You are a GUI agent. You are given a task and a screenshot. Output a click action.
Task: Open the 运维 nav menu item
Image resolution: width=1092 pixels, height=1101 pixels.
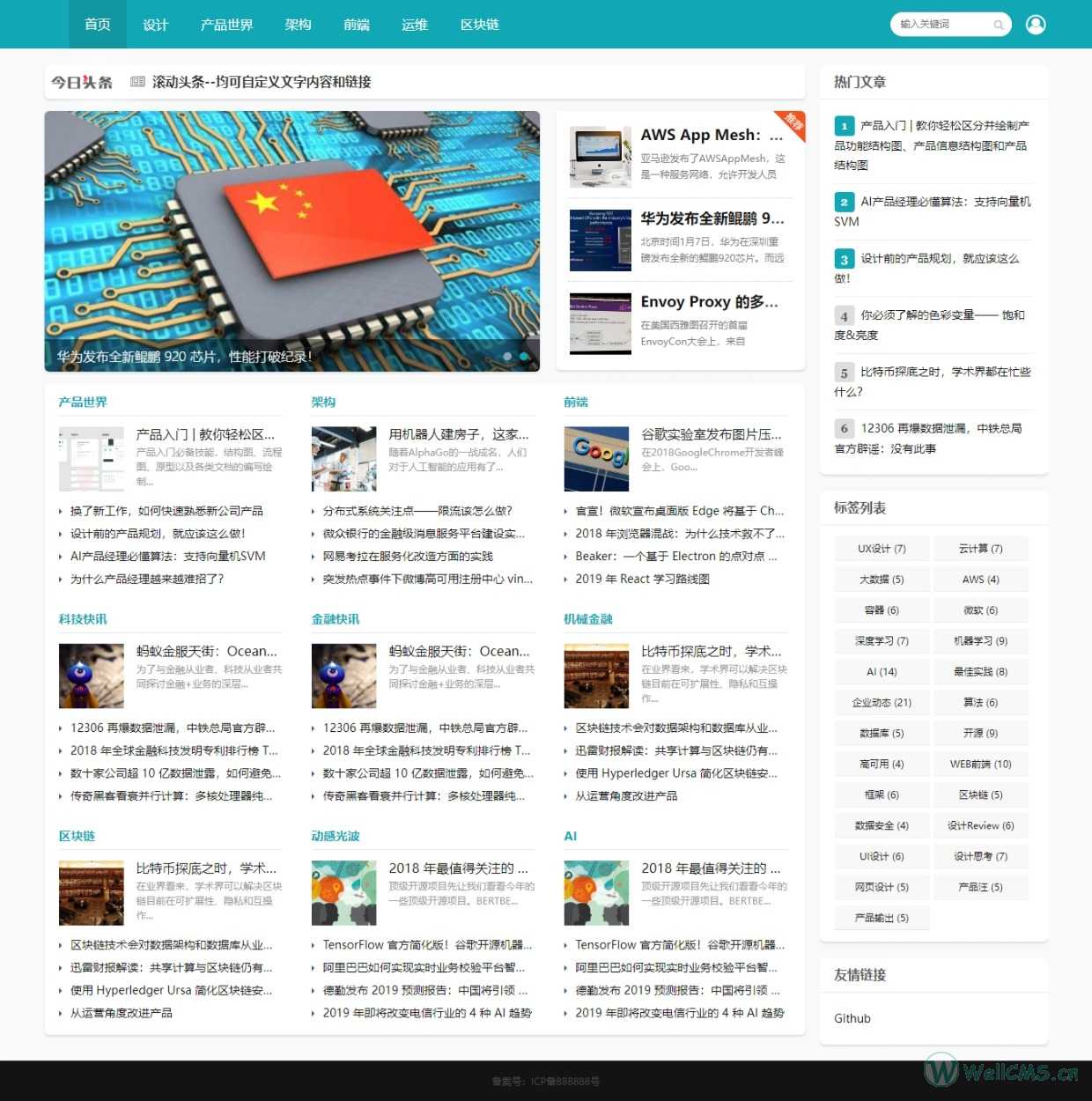415,25
